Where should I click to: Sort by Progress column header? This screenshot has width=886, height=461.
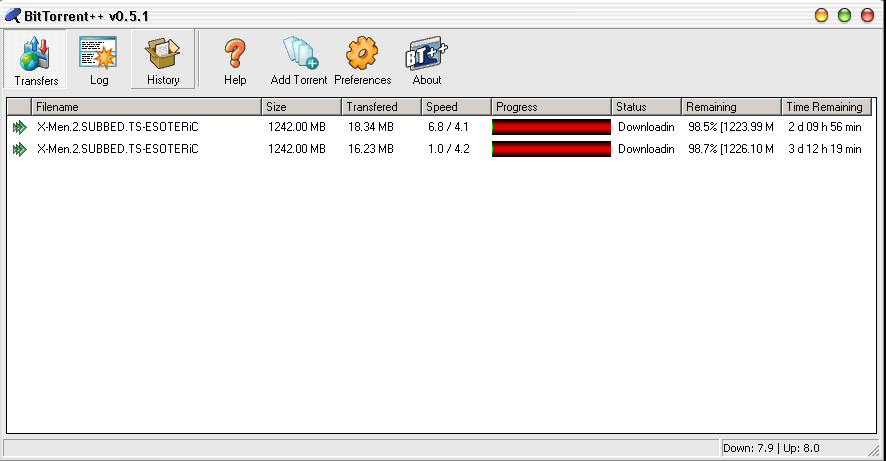pos(552,107)
